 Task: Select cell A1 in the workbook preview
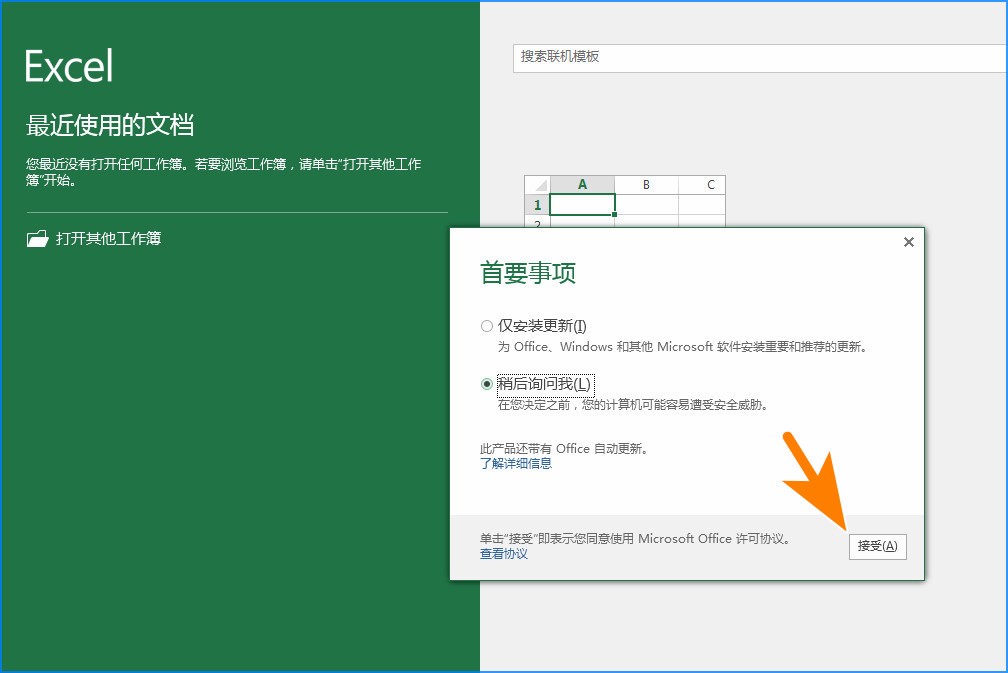coord(582,204)
